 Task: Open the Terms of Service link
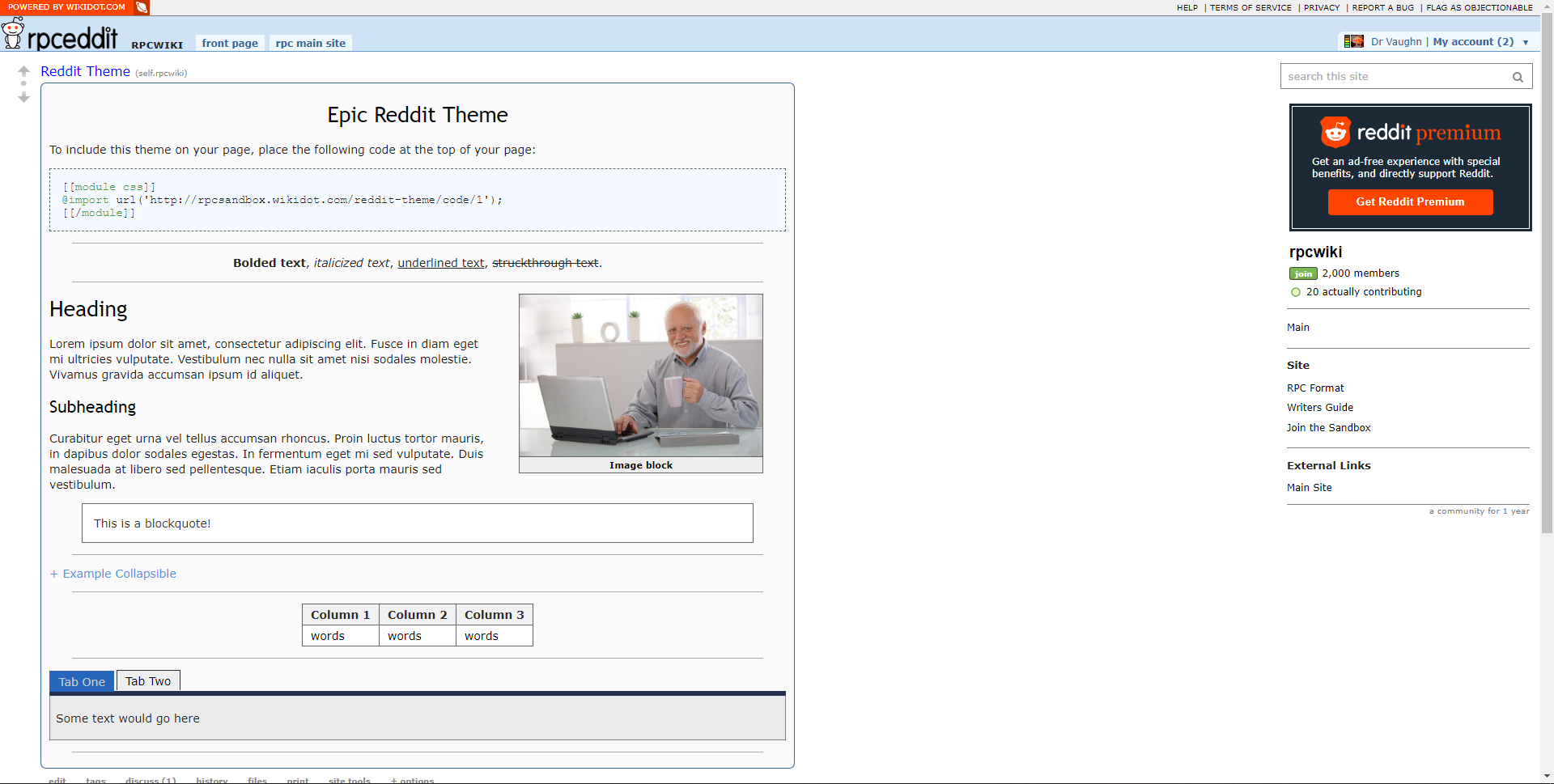1250,7
